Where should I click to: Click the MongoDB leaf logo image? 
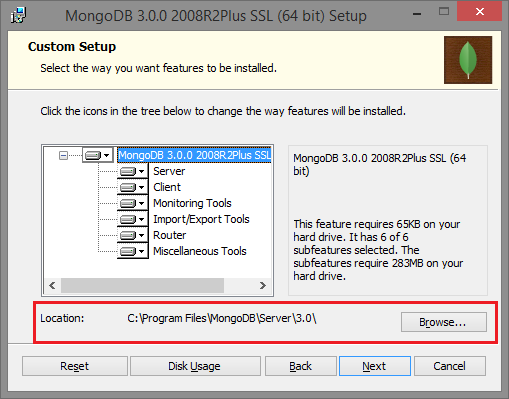click(468, 60)
